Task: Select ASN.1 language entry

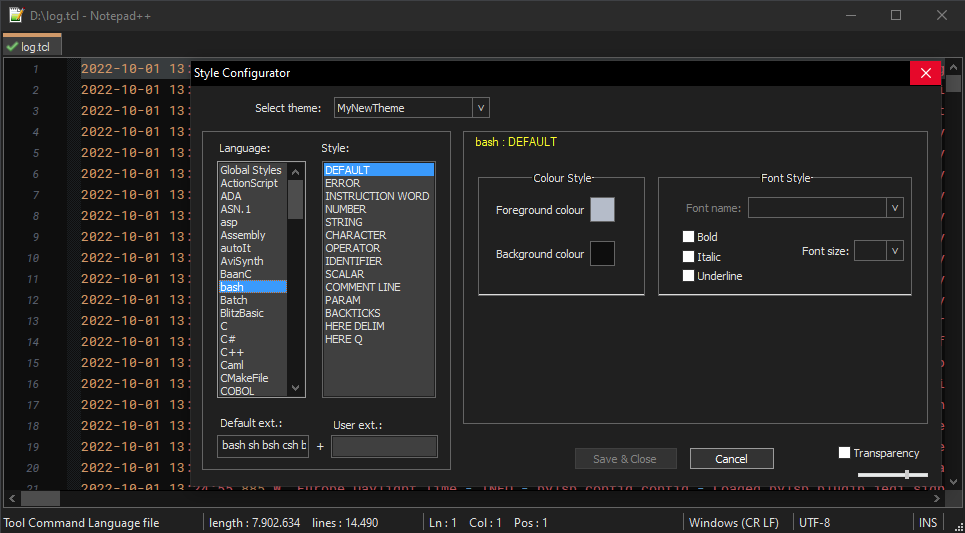Action: (x=251, y=209)
